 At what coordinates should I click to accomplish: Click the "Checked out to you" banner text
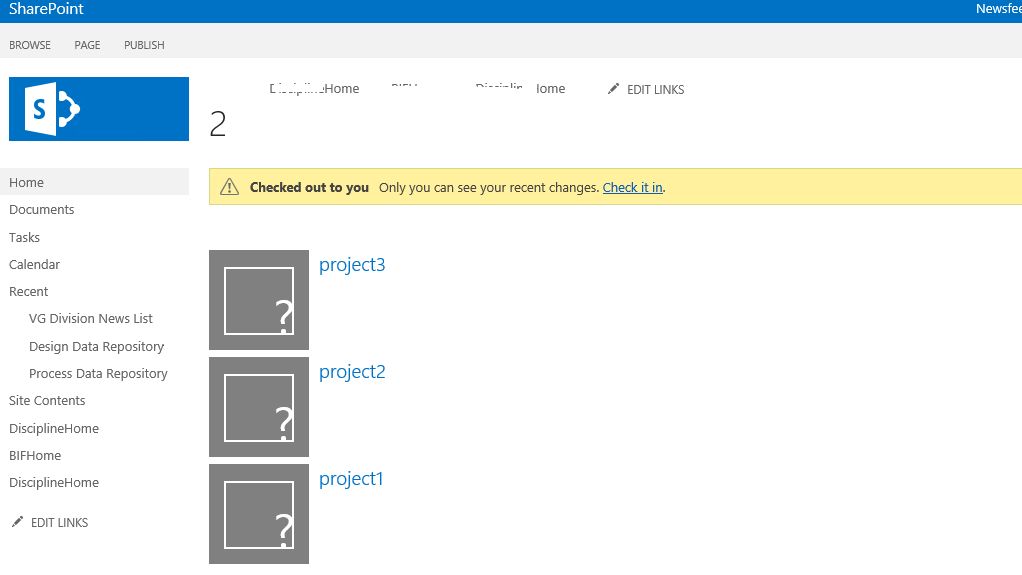click(x=310, y=188)
